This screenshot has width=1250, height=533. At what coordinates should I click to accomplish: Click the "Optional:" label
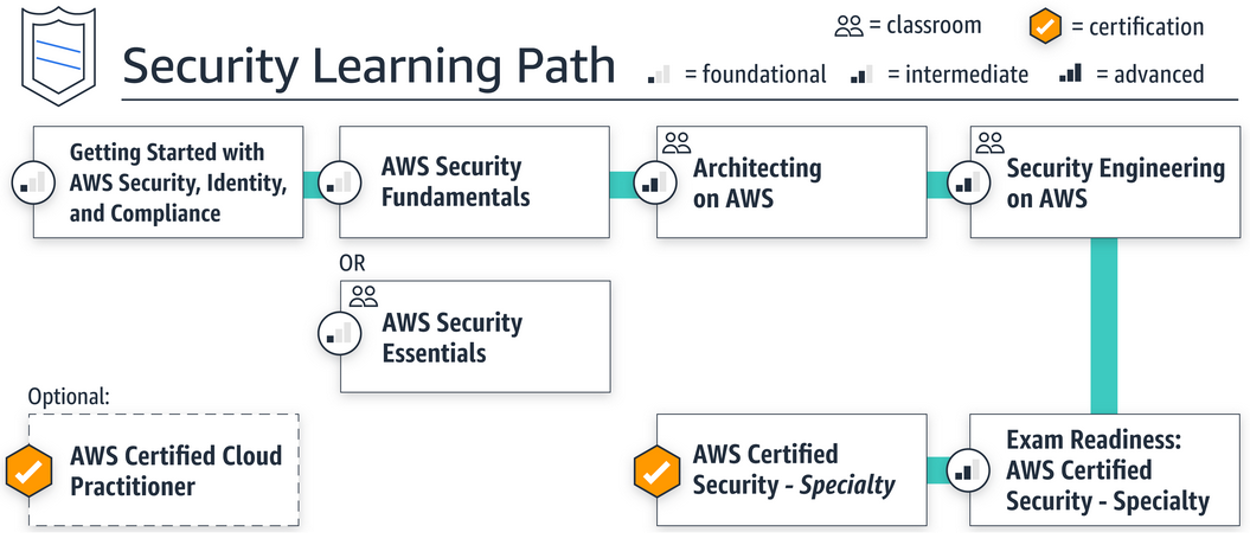tap(69, 396)
